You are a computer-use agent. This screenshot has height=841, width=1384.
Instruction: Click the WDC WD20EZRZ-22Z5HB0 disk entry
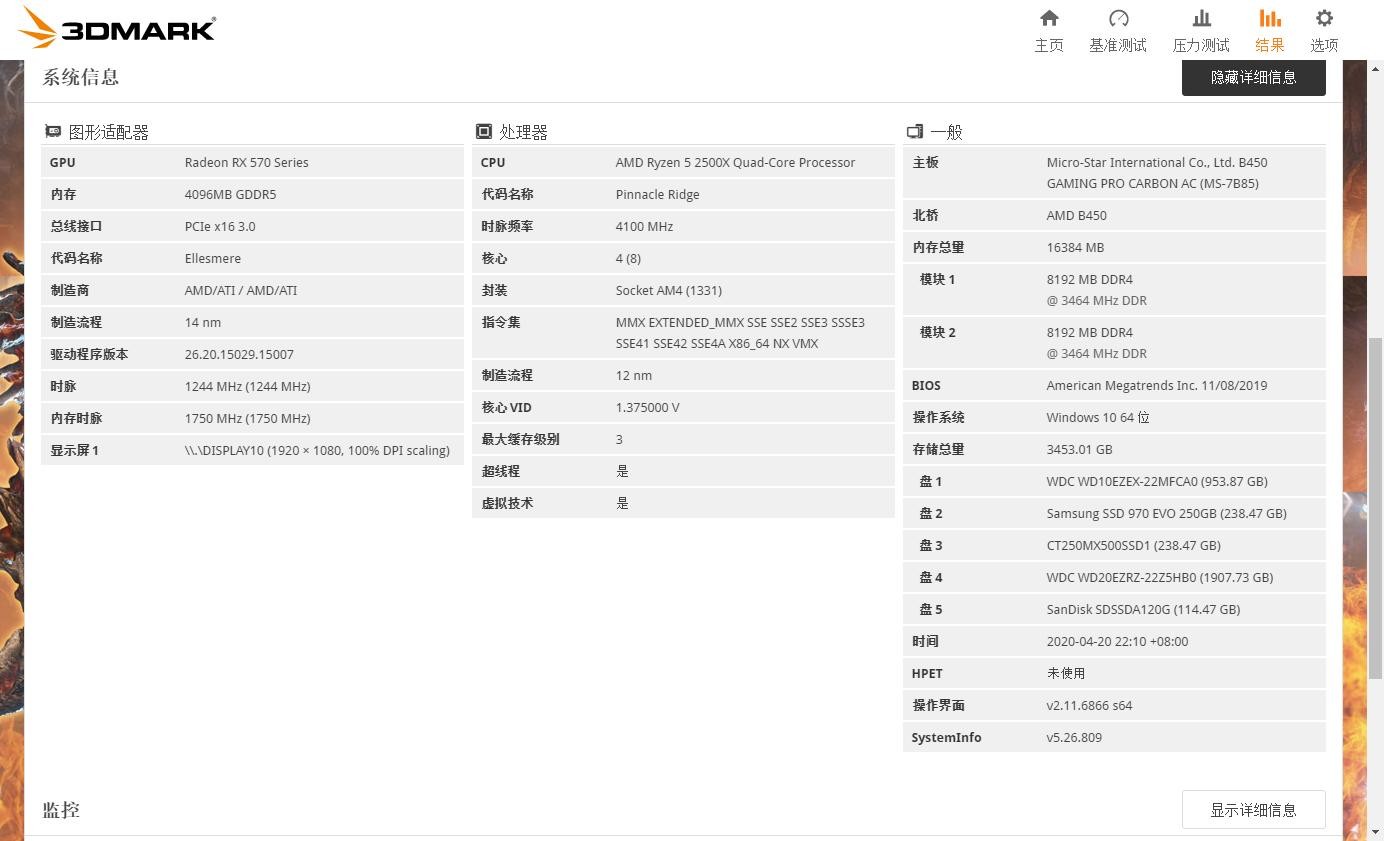coord(1159,577)
